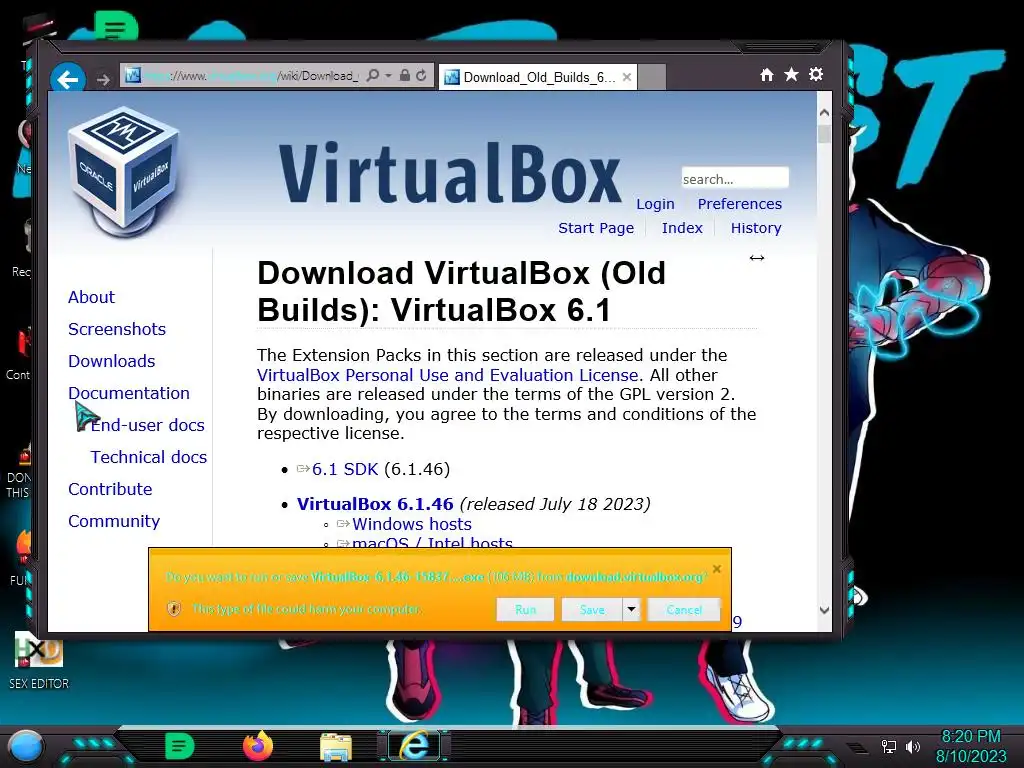Open Technical docs sidebar link
This screenshot has height=768, width=1024.
[148, 457]
